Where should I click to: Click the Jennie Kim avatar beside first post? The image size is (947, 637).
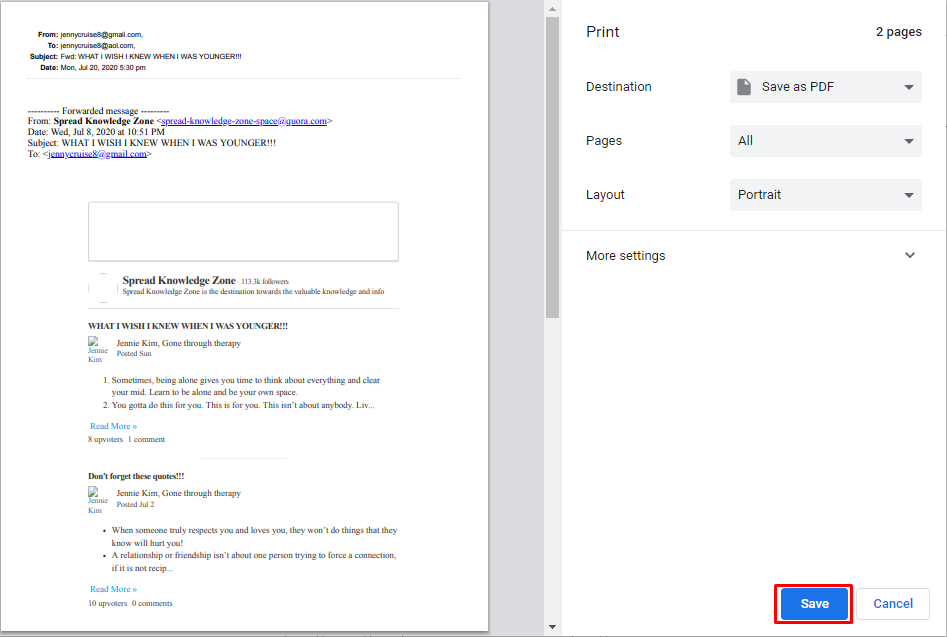pyautogui.click(x=97, y=350)
